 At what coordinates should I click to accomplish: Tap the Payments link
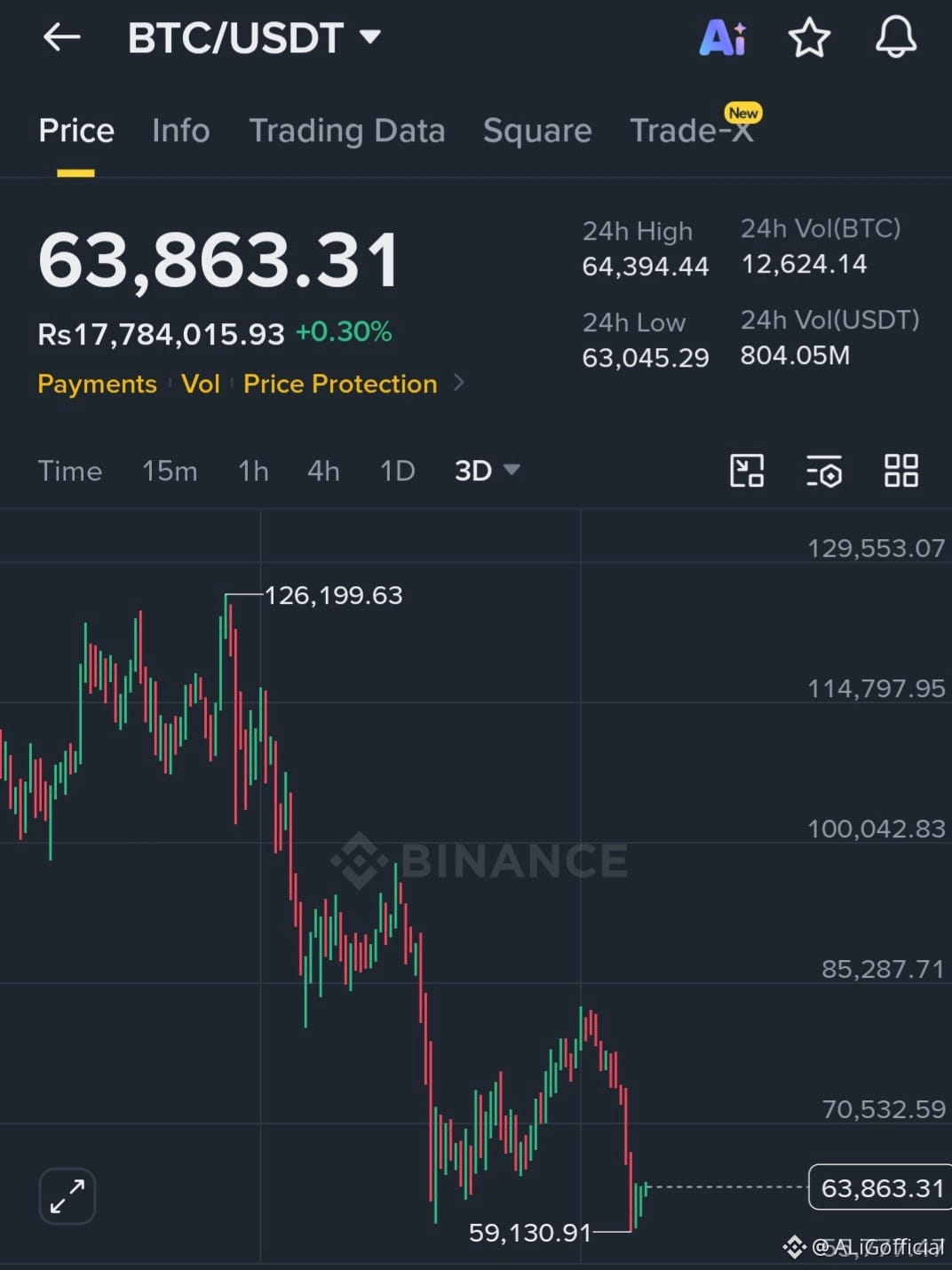97,384
